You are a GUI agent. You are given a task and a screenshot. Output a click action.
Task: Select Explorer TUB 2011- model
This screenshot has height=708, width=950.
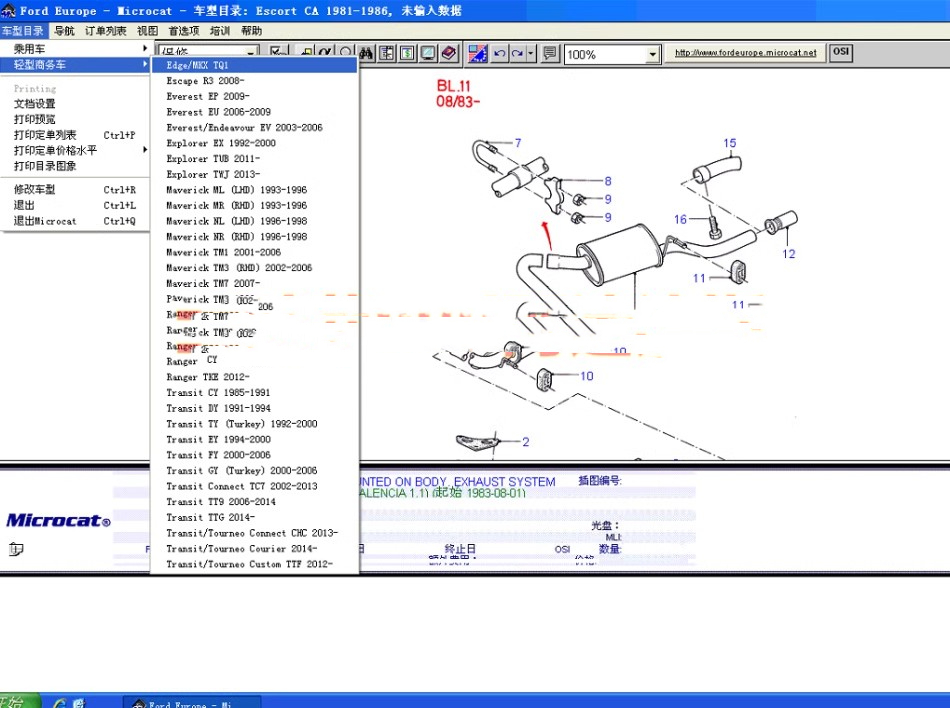click(254, 159)
